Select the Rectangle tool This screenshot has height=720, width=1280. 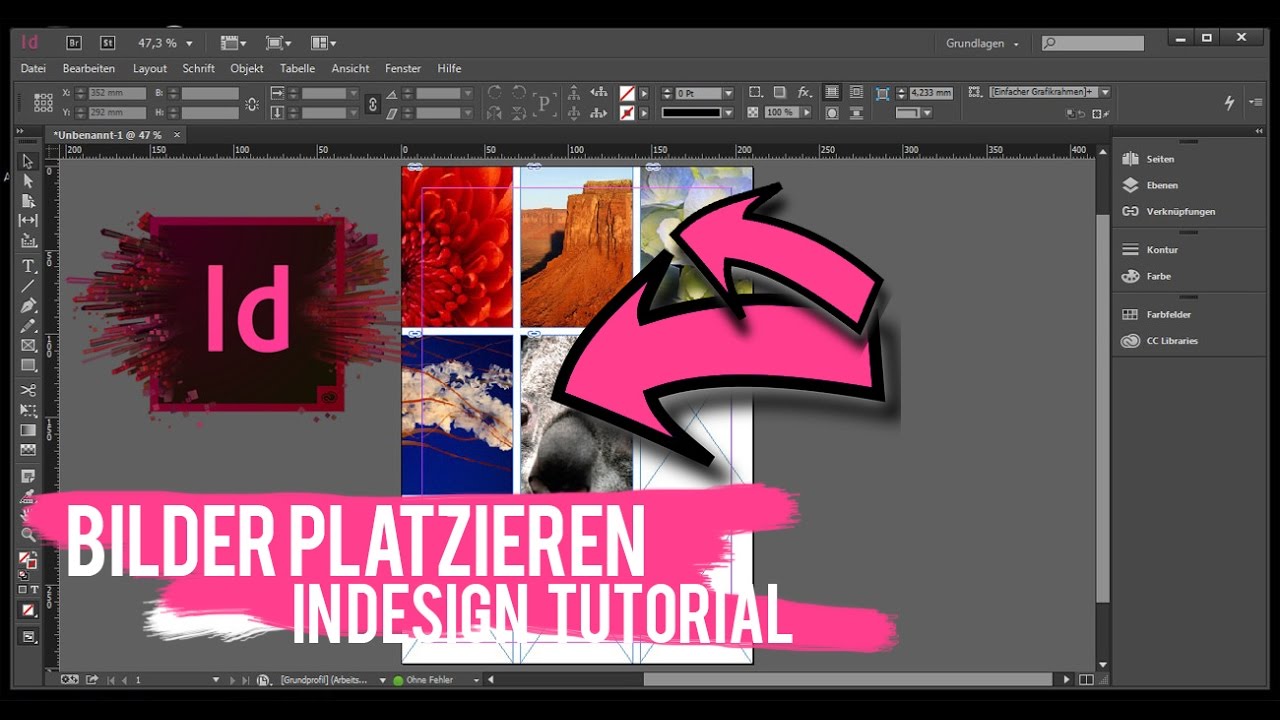28,366
